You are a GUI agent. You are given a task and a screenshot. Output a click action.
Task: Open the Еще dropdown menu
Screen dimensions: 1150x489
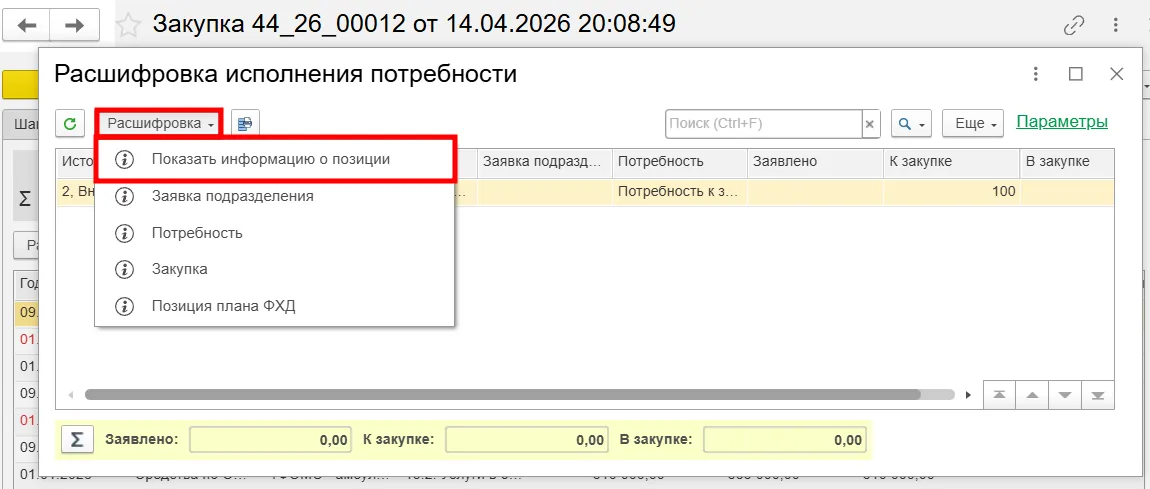973,124
